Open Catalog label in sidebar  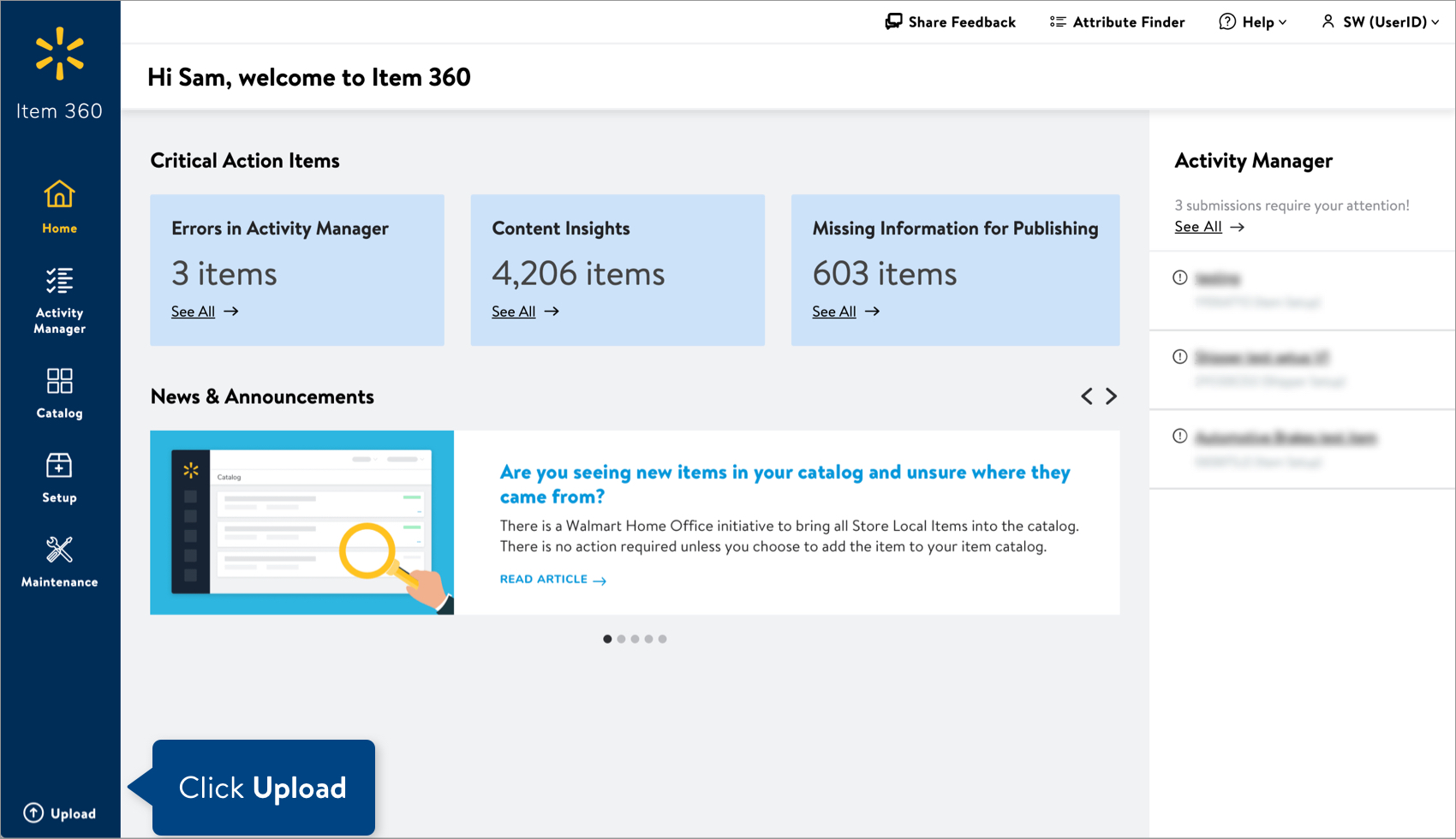click(x=59, y=414)
